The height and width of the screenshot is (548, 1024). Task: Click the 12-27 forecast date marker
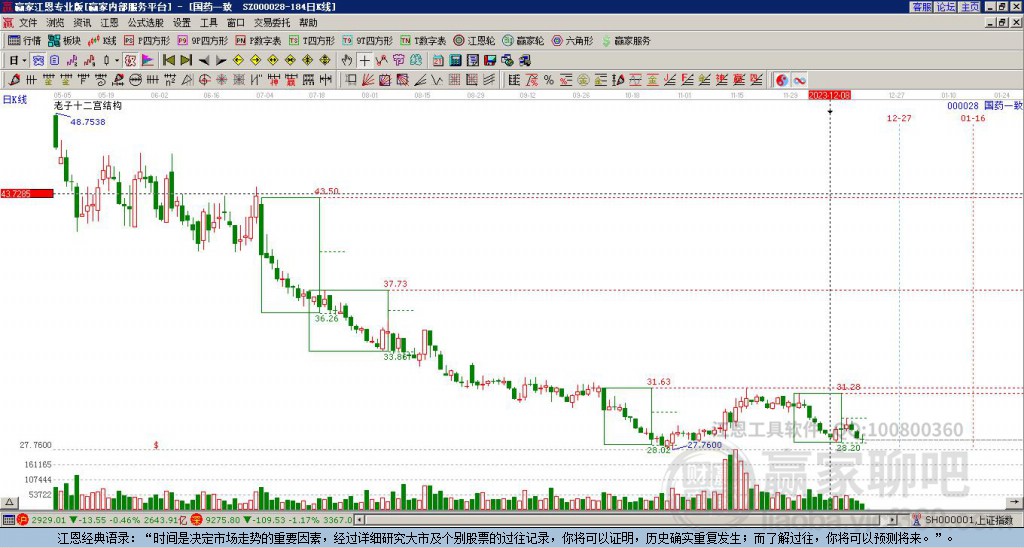899,118
